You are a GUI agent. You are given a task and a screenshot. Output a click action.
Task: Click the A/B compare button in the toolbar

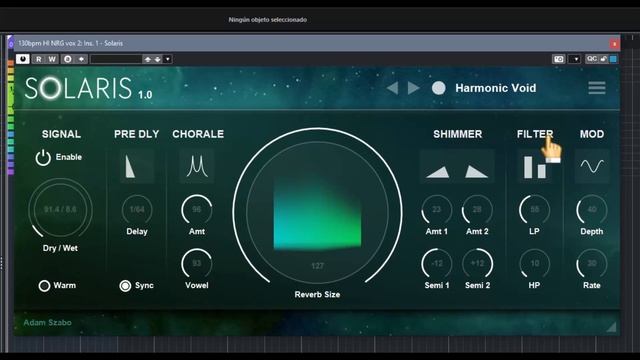(67, 59)
